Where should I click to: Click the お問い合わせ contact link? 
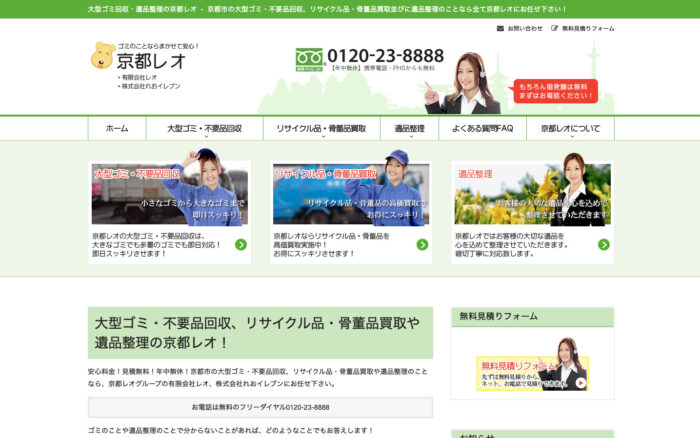pos(525,28)
